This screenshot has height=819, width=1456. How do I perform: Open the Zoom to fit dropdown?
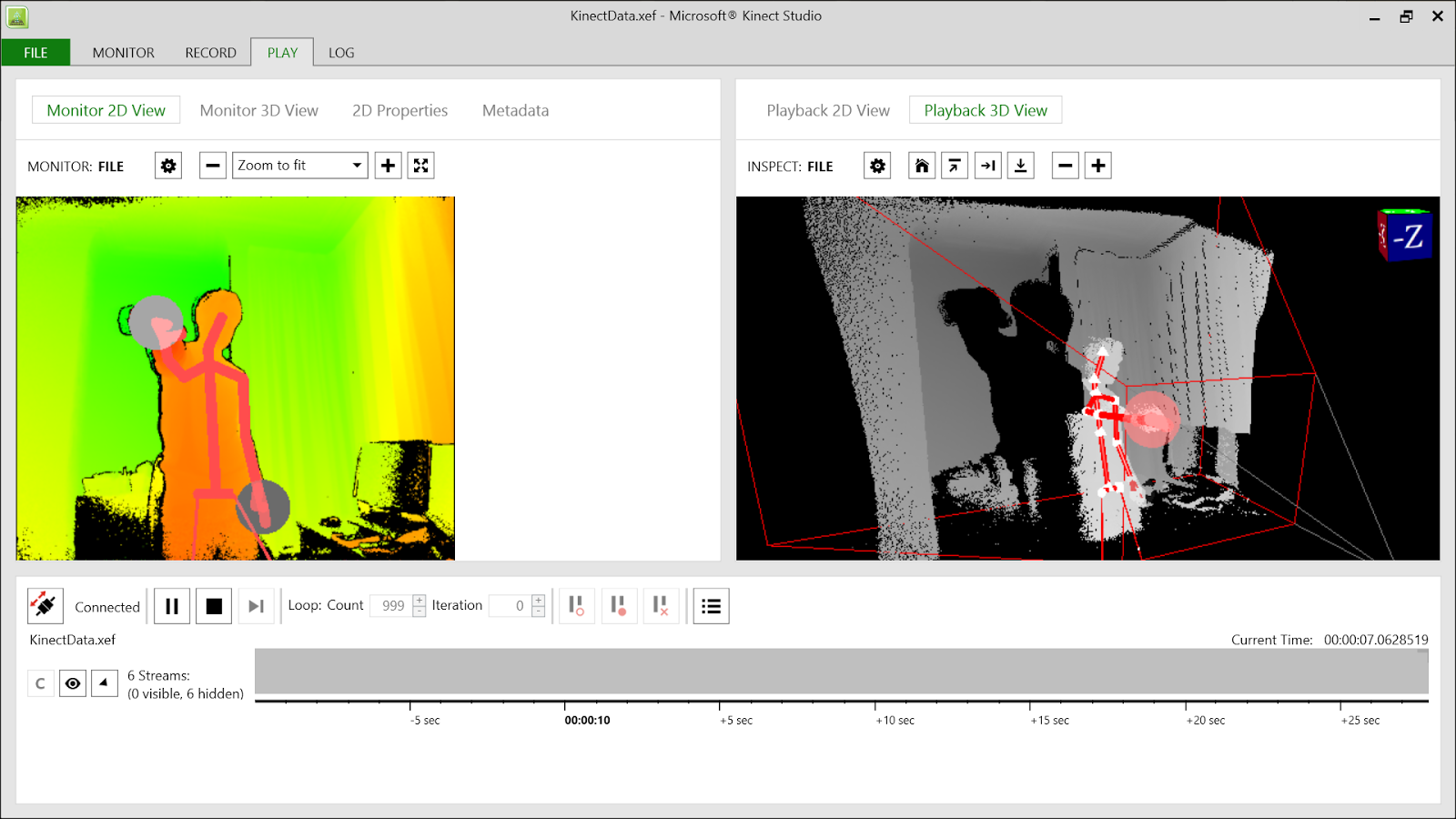point(299,165)
